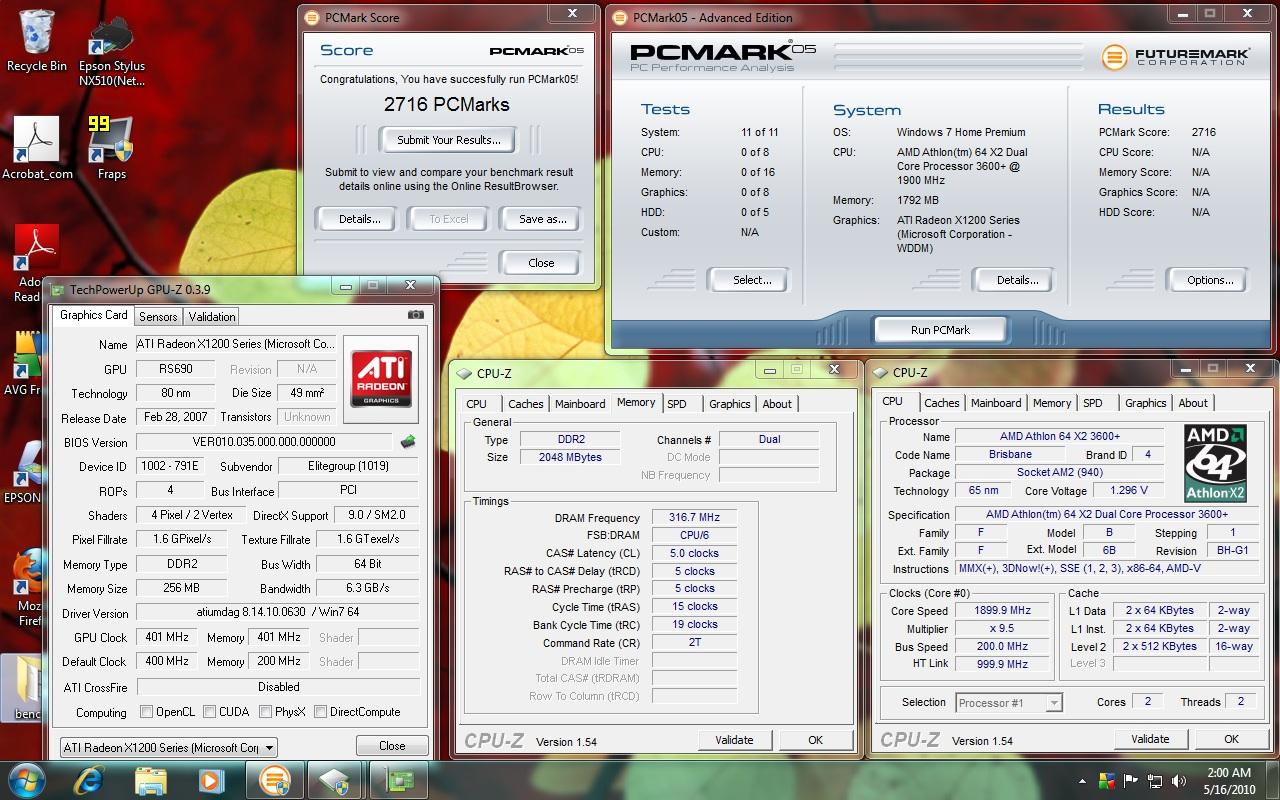This screenshot has height=800, width=1280.
Task: Switch to the Sensors tab in GPU-Z
Action: (158, 317)
